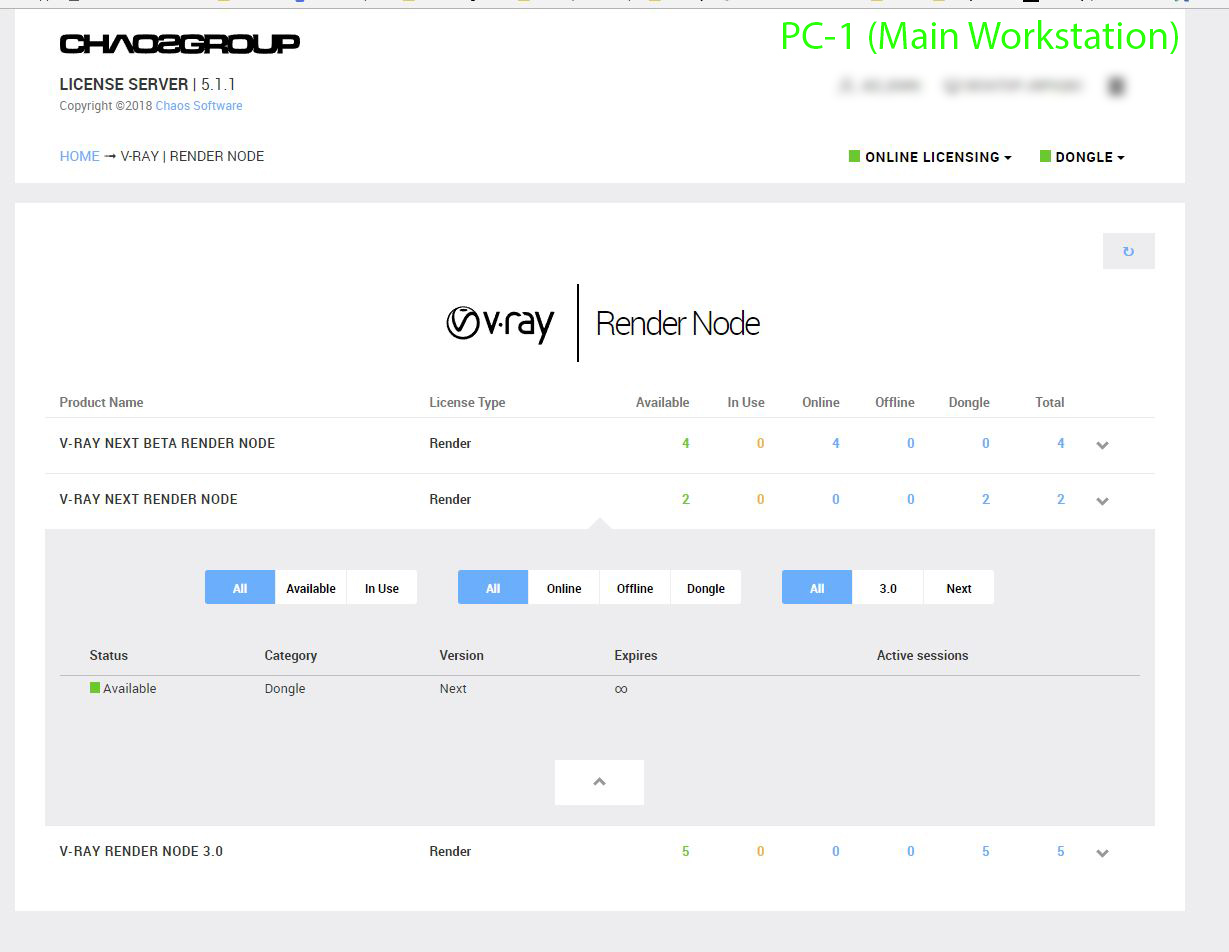Click the LICENSE SERVER | 5.1.1 title
This screenshot has height=952, width=1229.
[148, 84]
